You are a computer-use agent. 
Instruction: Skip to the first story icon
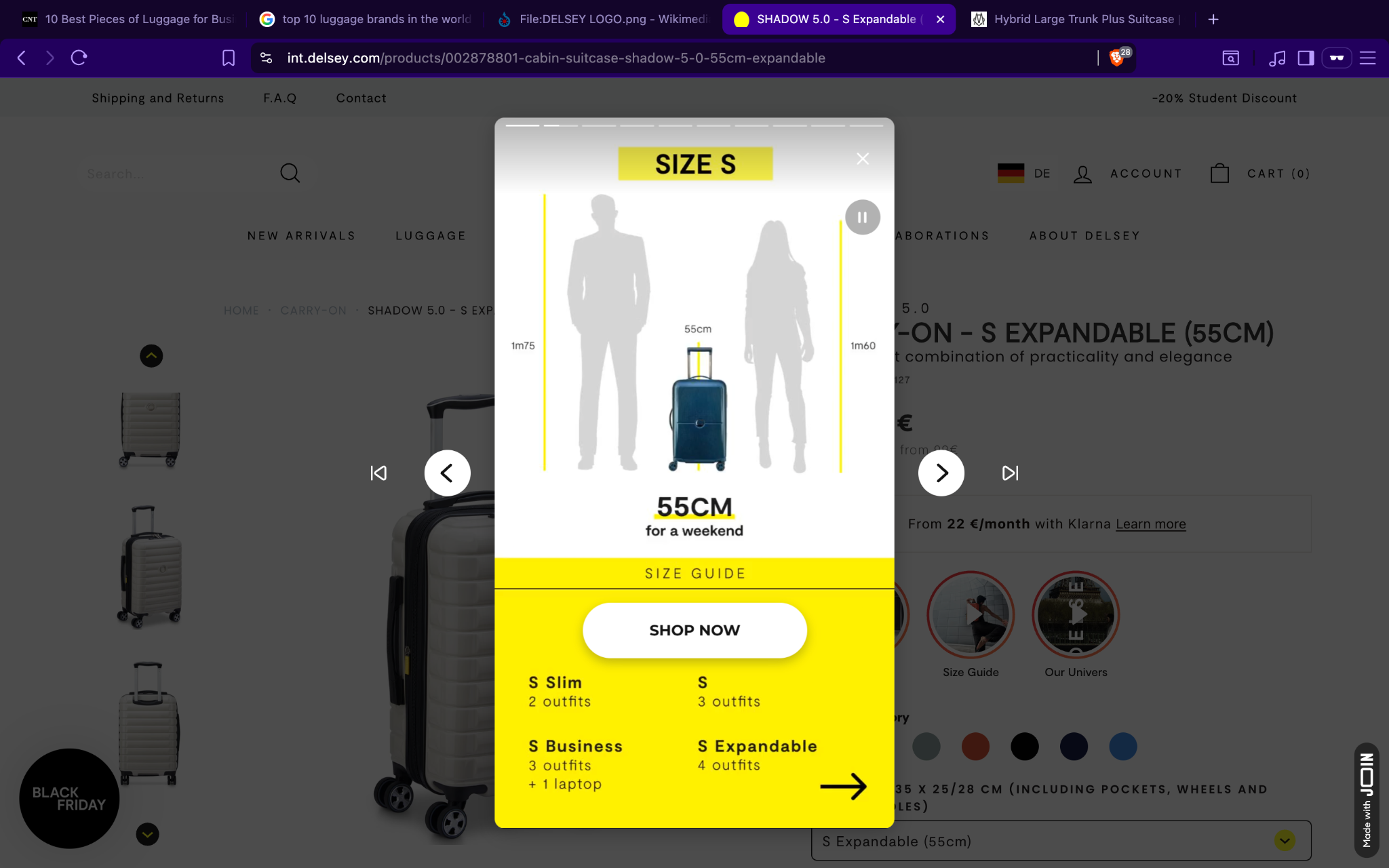coord(378,473)
